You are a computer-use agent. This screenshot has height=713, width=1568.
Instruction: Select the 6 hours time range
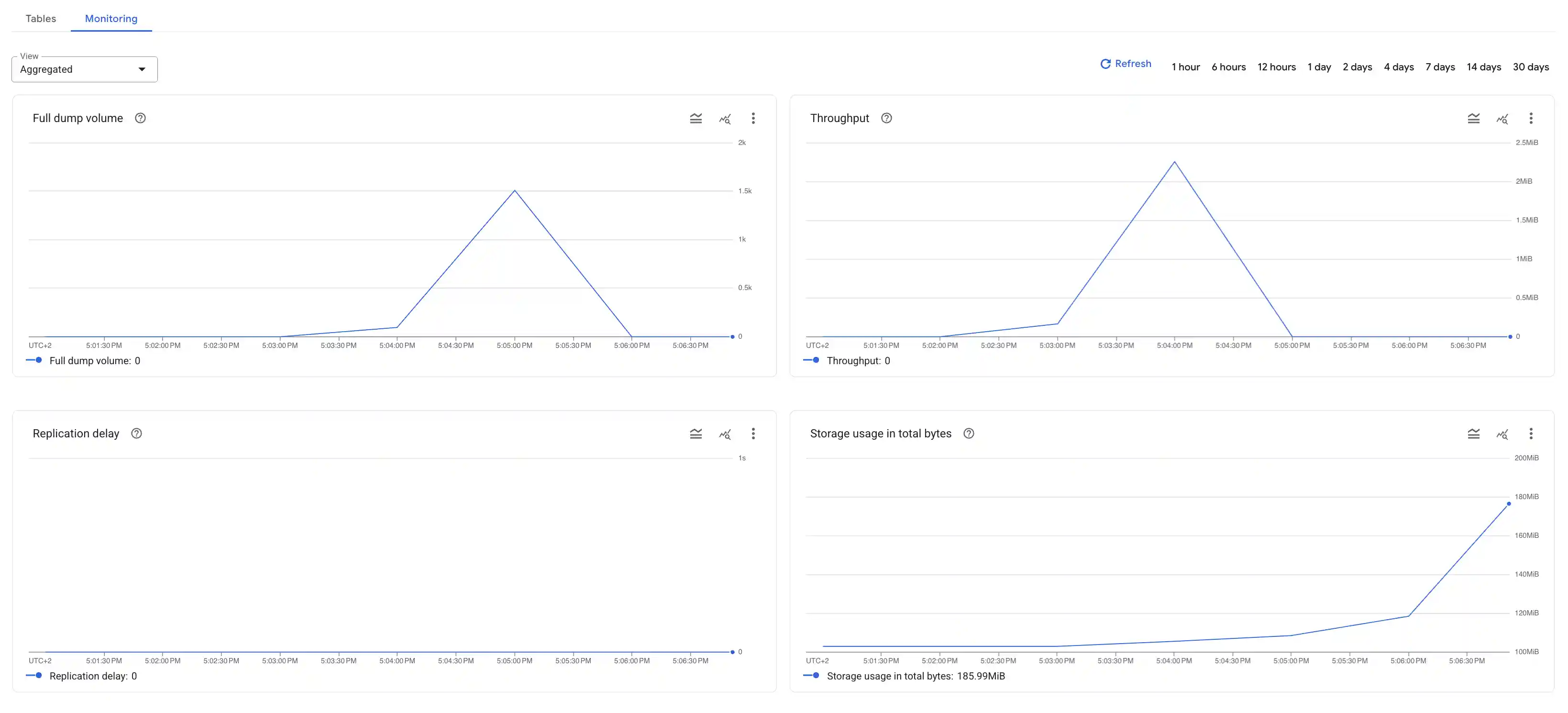1228,67
